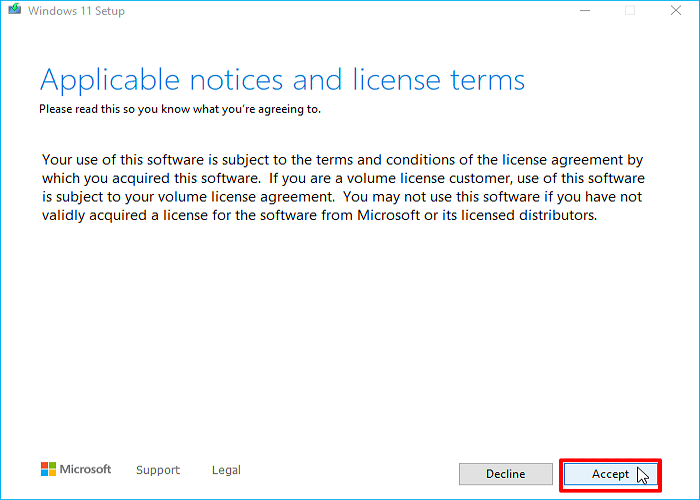Image resolution: width=700 pixels, height=500 pixels.
Task: Click the opening words "Your use of this software"
Action: 122,160
